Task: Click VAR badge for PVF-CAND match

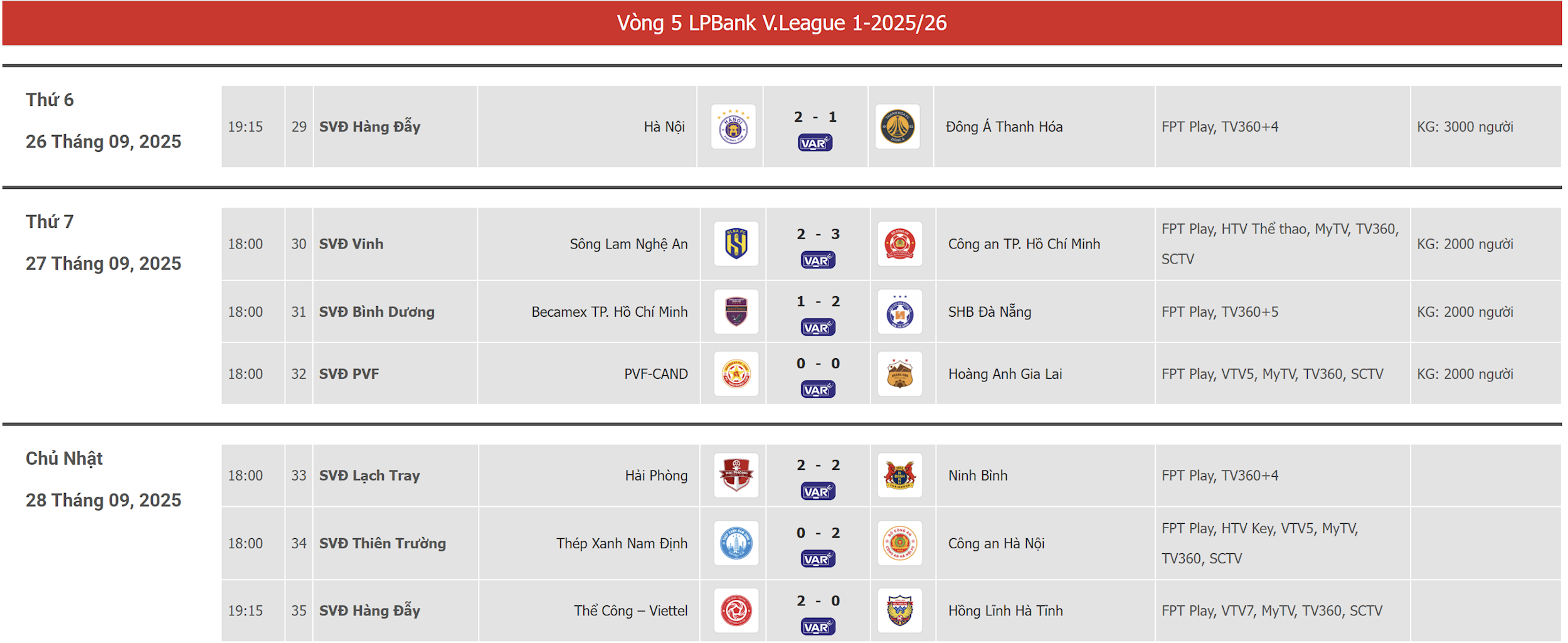Action: [x=818, y=390]
